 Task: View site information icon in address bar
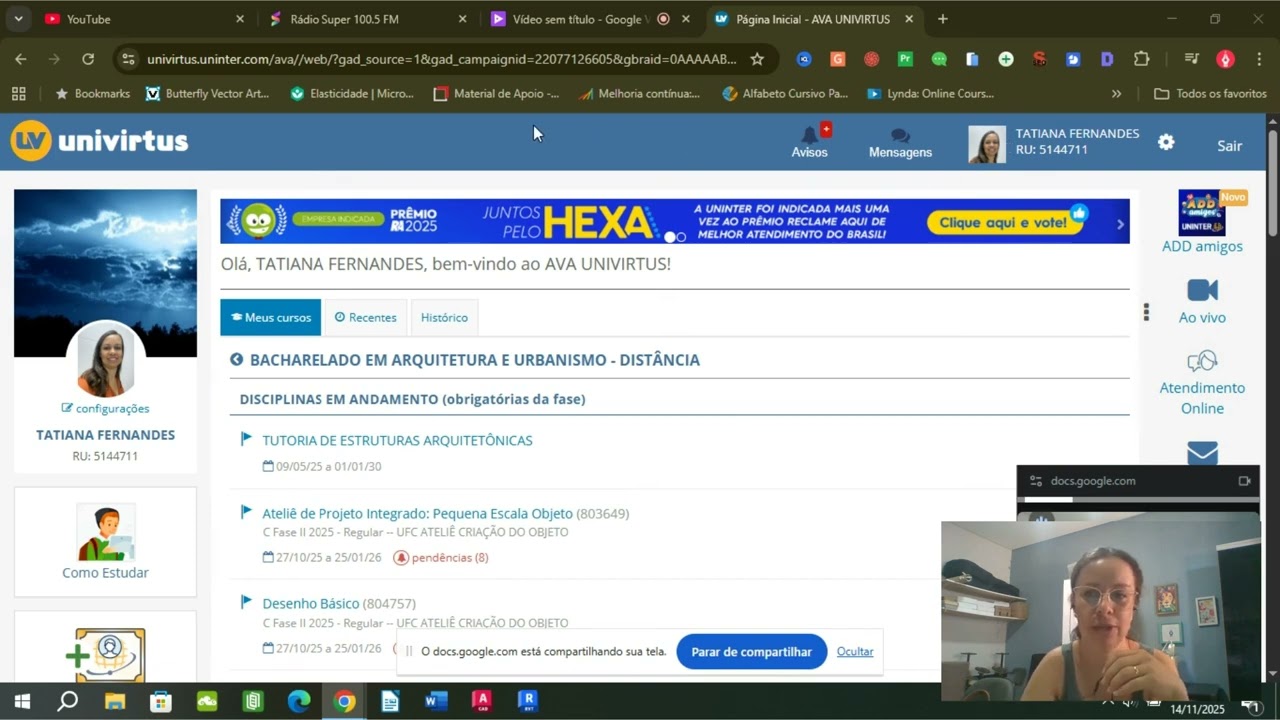[x=128, y=59]
